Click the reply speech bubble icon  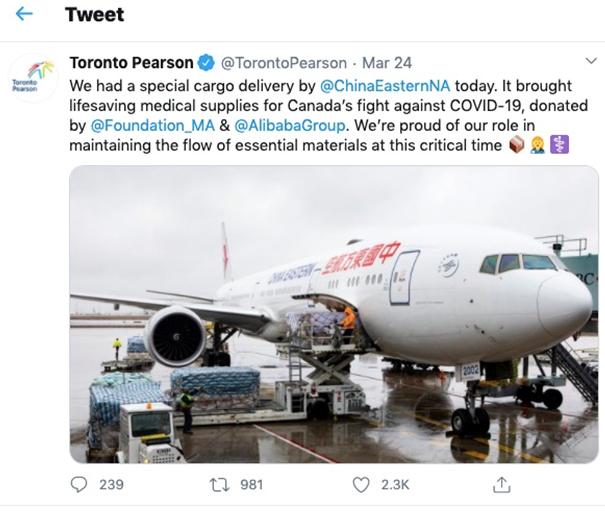coord(80,484)
